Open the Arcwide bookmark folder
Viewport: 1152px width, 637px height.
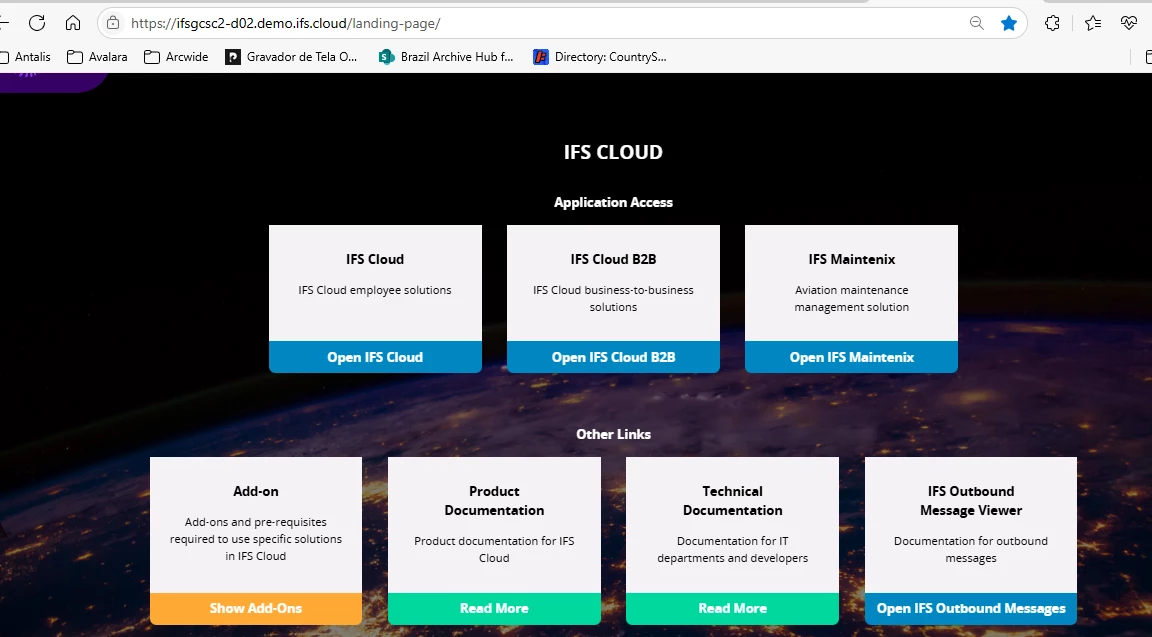(x=176, y=57)
